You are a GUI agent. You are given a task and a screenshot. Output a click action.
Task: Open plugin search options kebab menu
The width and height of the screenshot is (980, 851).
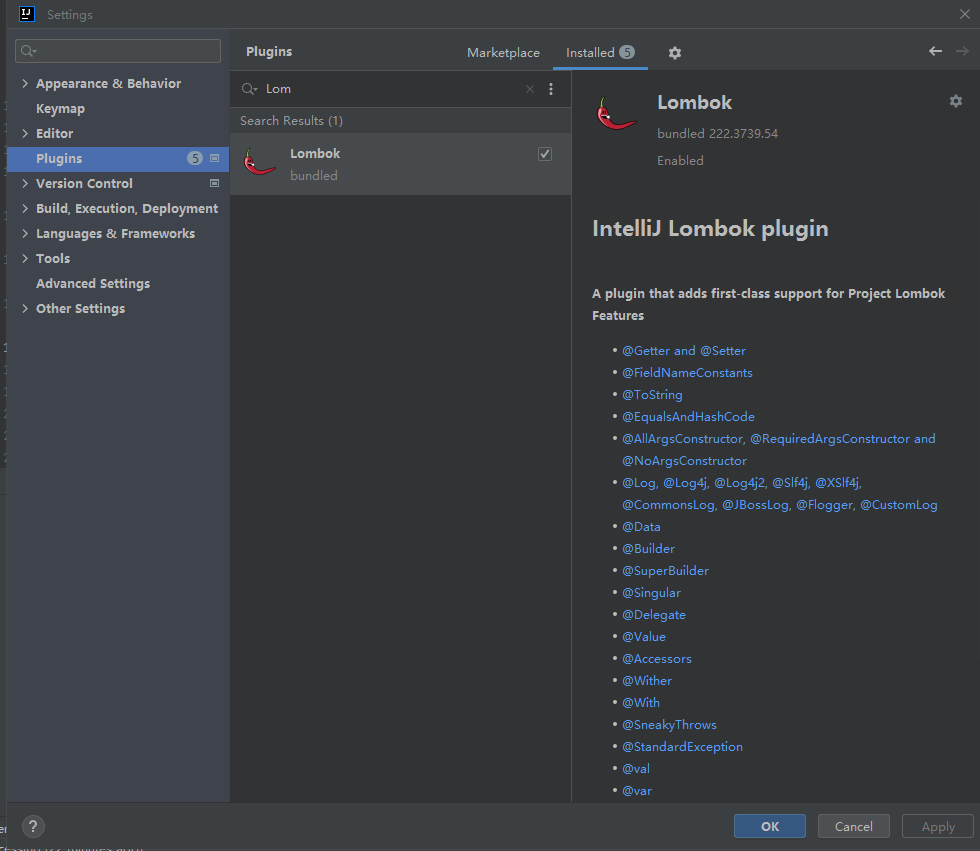coord(551,89)
